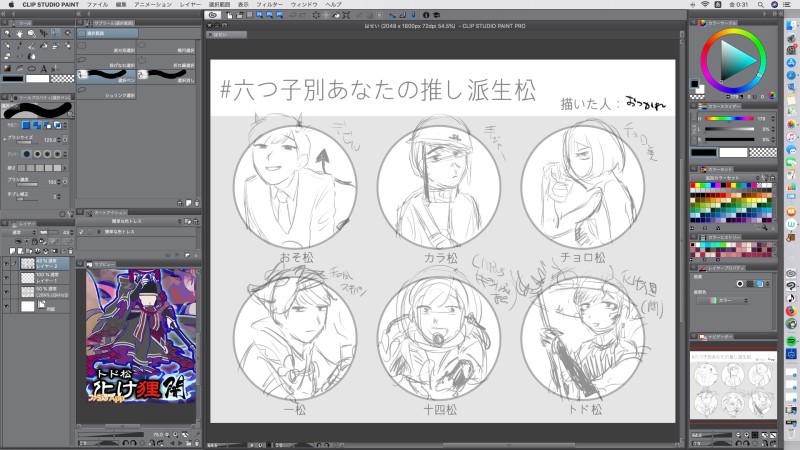
Task: Open the レイヤー menu
Action: point(190,4)
